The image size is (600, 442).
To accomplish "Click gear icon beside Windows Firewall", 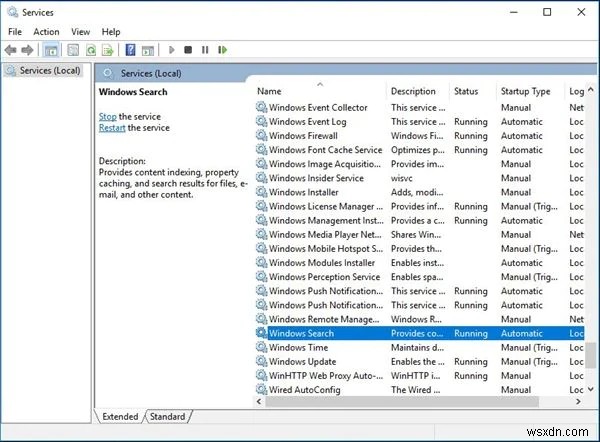I will click(262, 135).
